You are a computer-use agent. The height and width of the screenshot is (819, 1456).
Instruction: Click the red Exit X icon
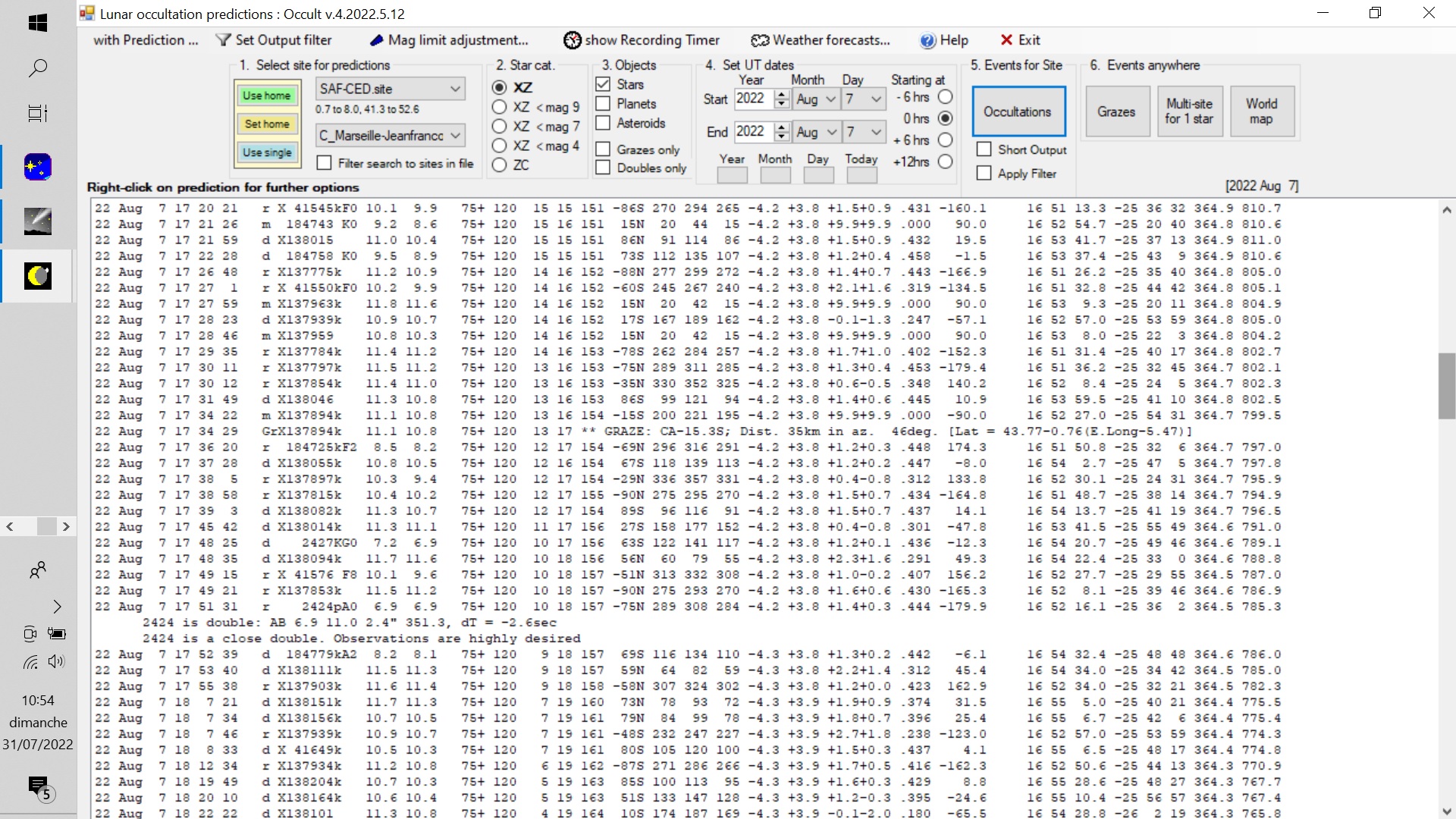pos(1006,40)
